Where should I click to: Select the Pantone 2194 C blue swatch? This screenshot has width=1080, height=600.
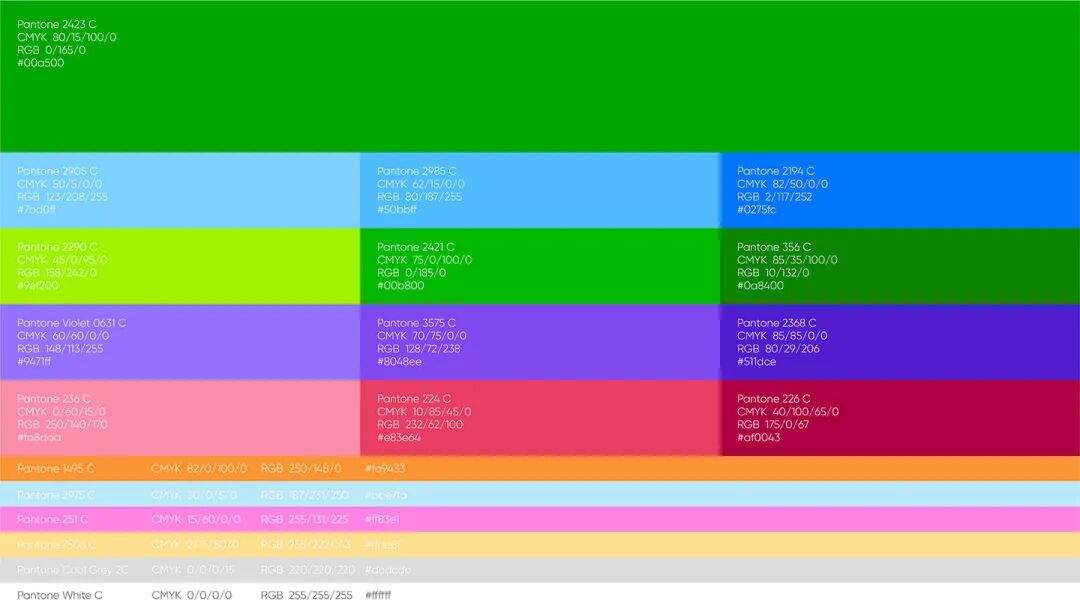tap(900, 190)
